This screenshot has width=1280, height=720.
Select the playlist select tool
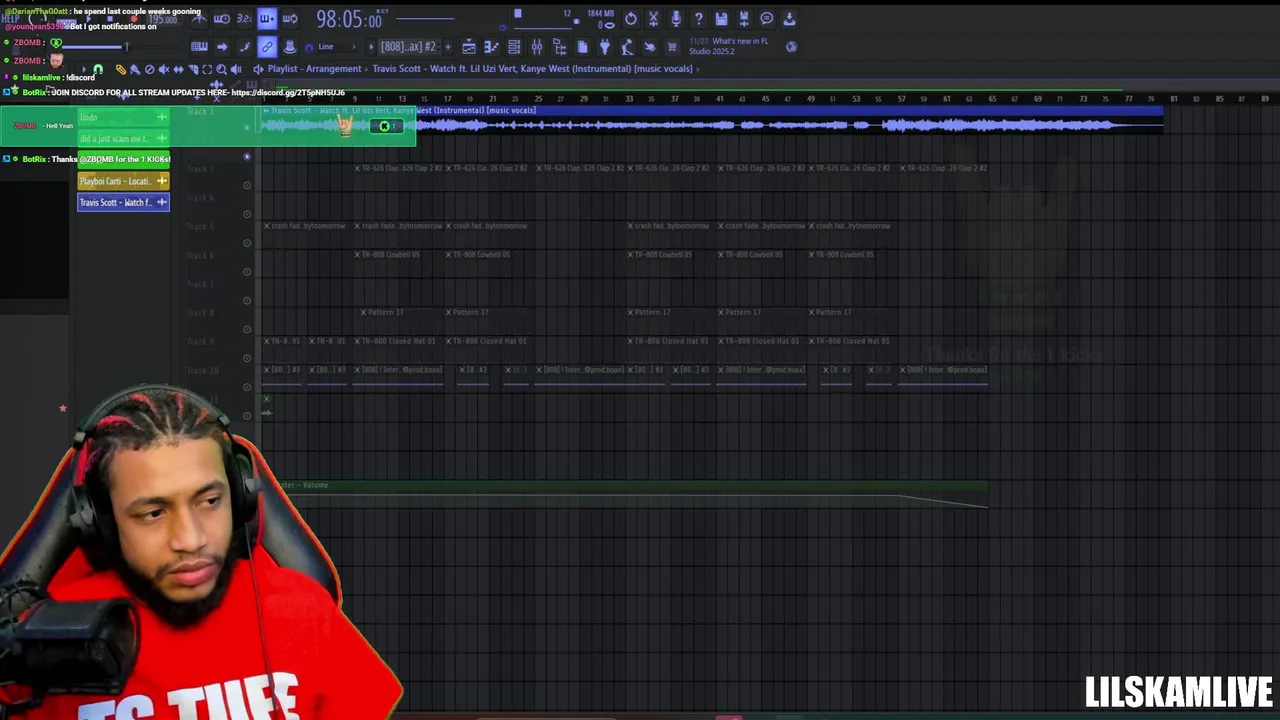coord(207,69)
